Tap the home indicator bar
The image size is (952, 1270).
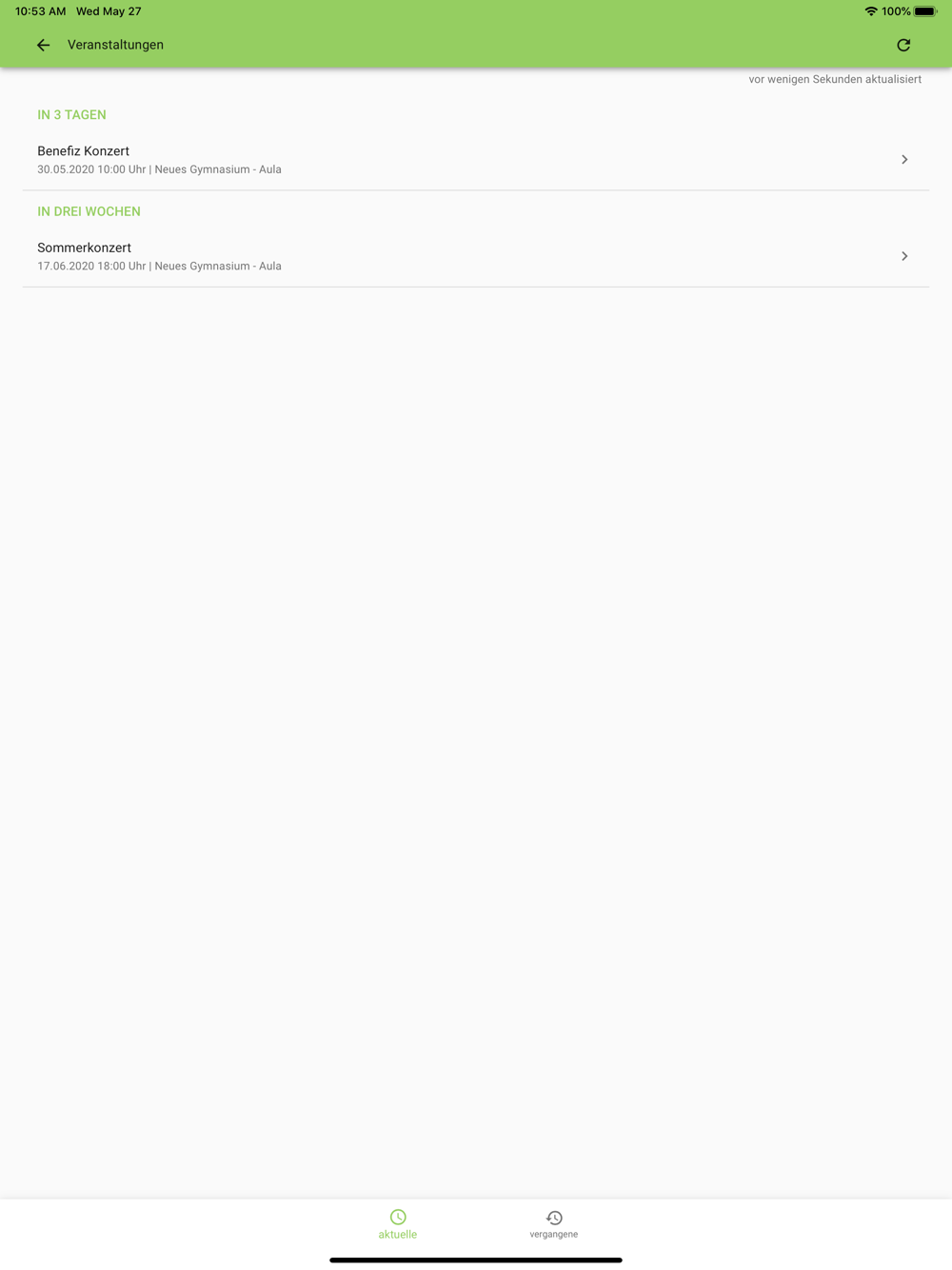(x=476, y=1260)
